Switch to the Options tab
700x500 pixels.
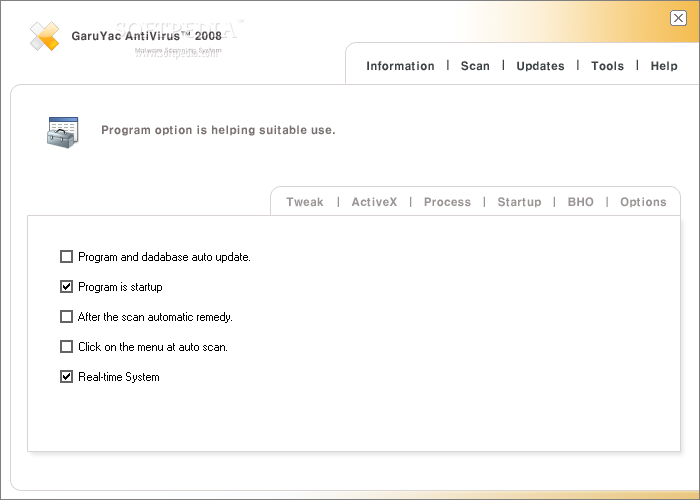[x=643, y=202]
